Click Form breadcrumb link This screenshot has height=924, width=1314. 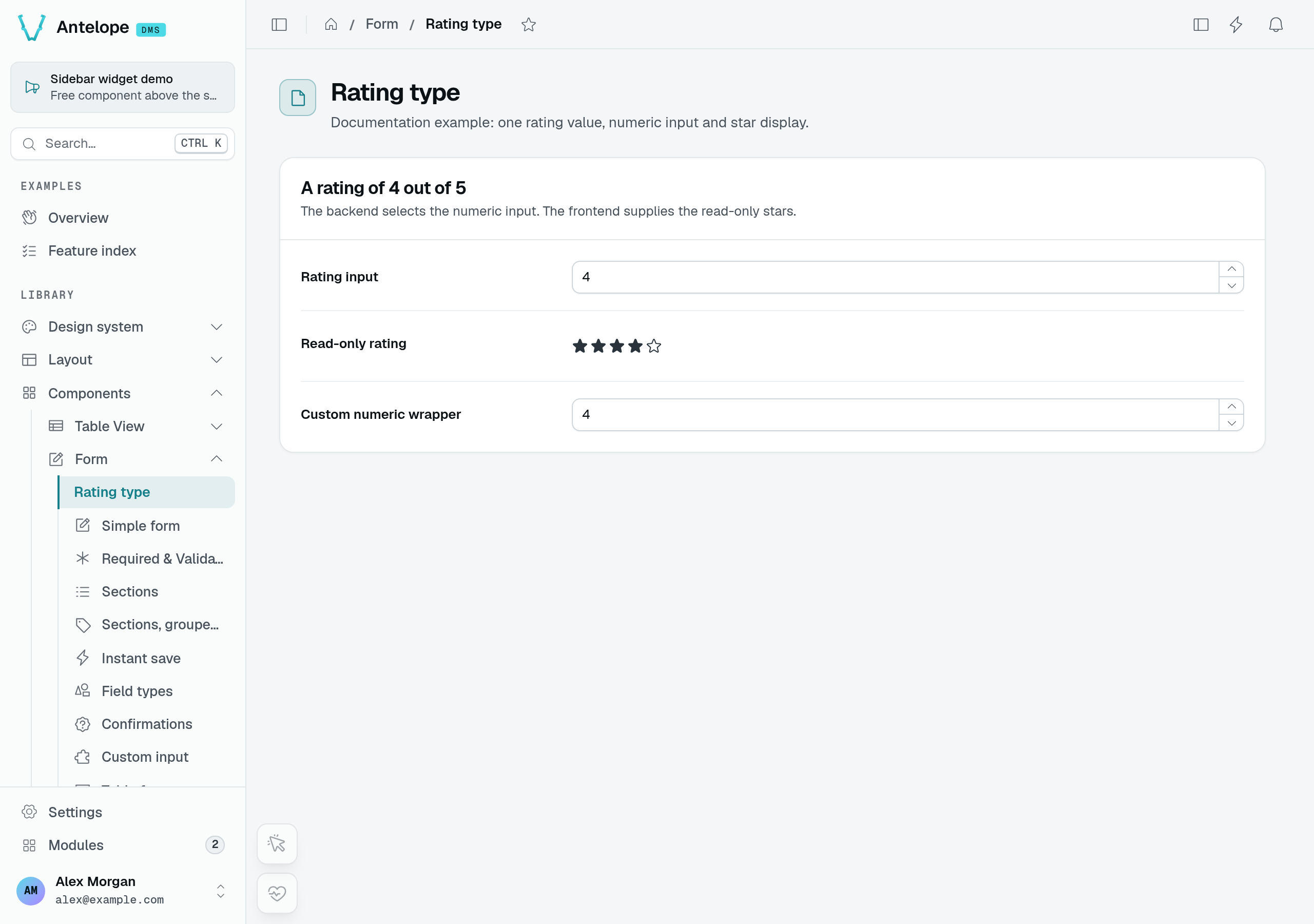click(x=382, y=24)
